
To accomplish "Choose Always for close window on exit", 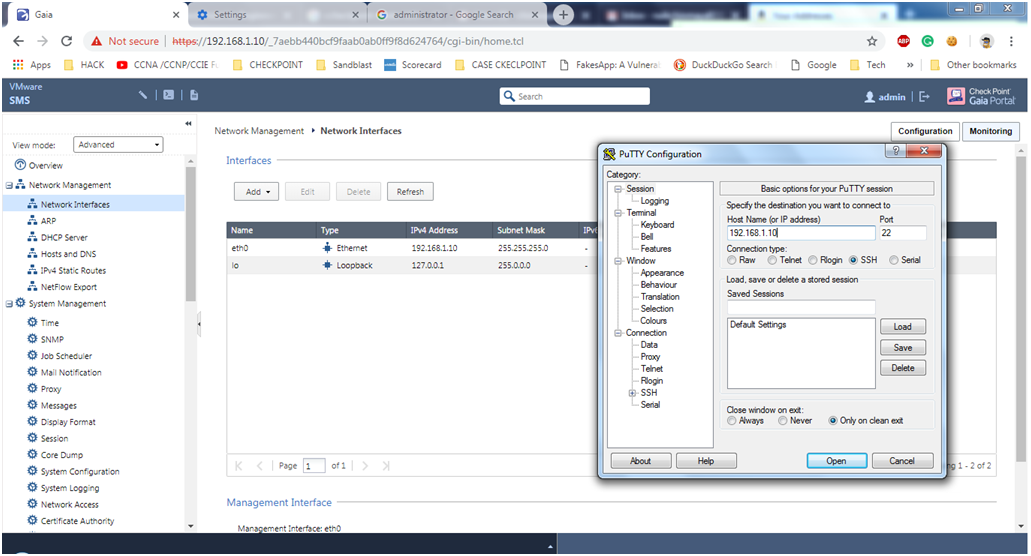I will [x=732, y=421].
